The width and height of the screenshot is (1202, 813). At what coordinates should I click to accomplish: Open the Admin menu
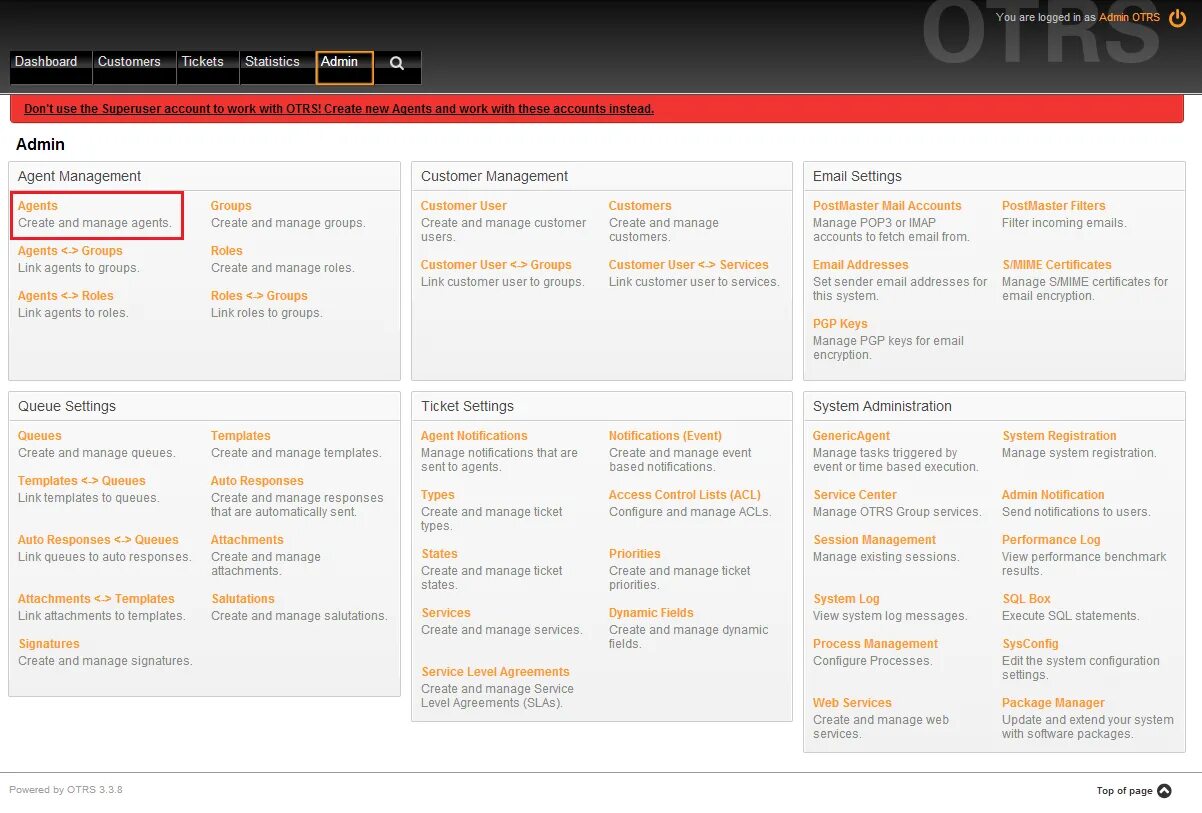coord(345,67)
